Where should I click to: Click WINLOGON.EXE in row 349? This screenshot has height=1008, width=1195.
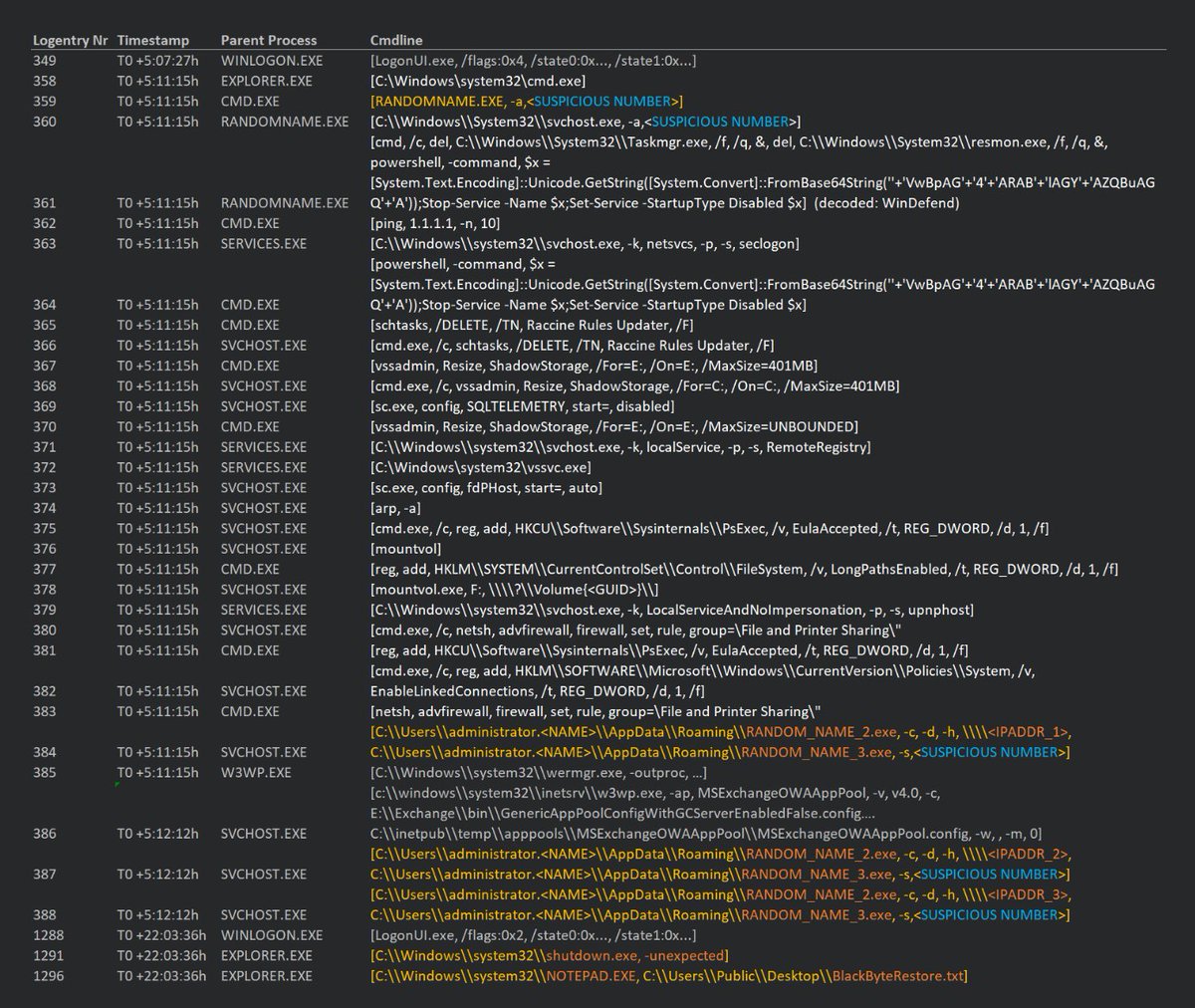coord(272,61)
